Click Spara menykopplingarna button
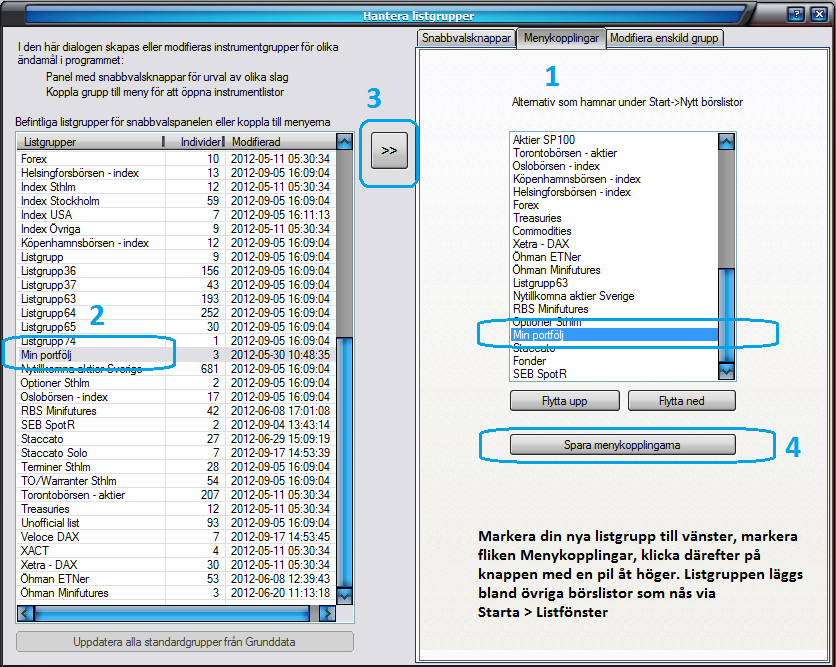Viewport: 836px width, 667px height. tap(622, 444)
